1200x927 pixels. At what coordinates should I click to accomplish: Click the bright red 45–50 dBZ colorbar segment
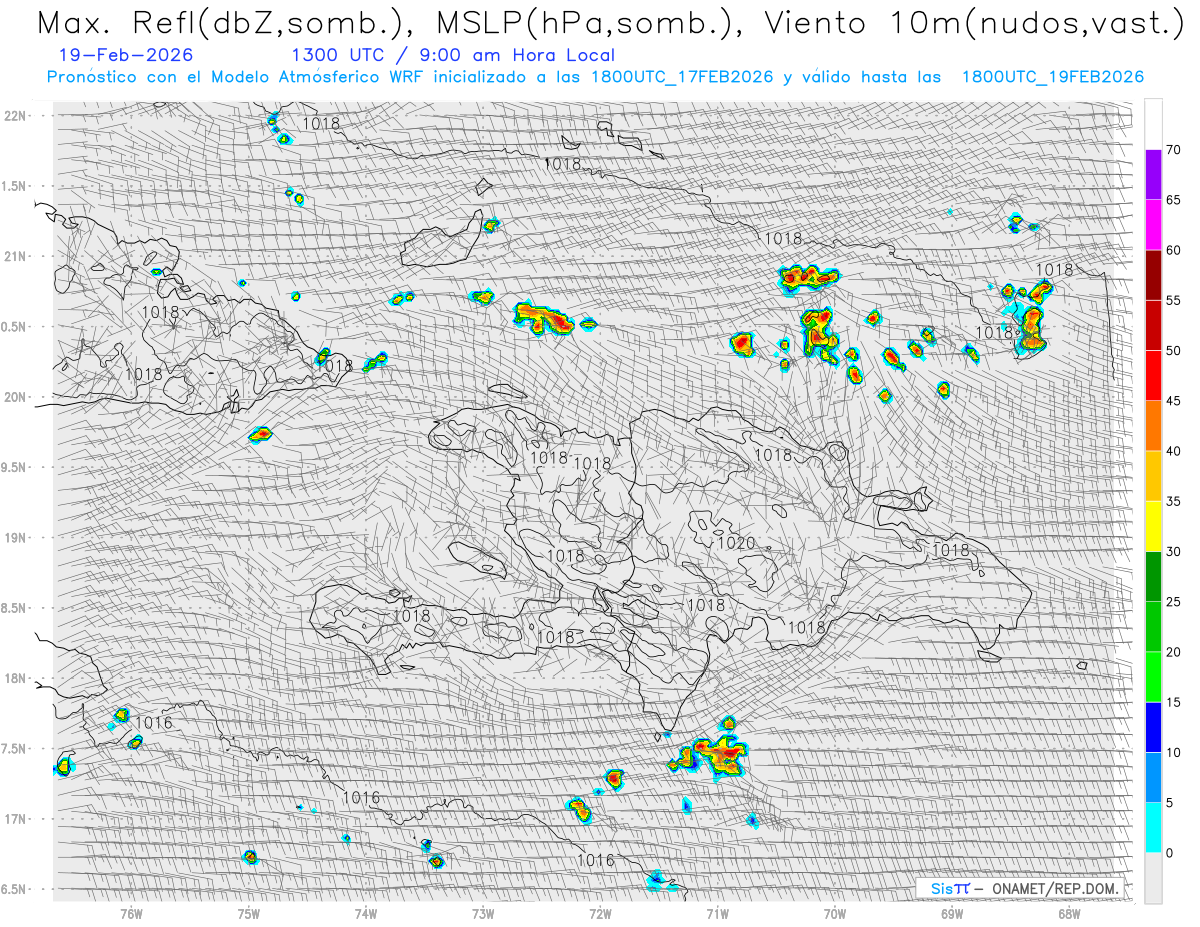[1153, 376]
